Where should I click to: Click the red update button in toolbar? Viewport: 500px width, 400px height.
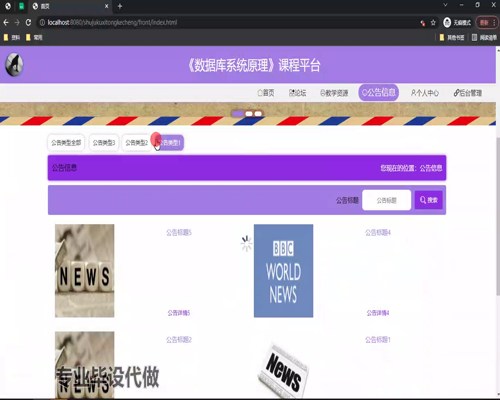coord(487,22)
